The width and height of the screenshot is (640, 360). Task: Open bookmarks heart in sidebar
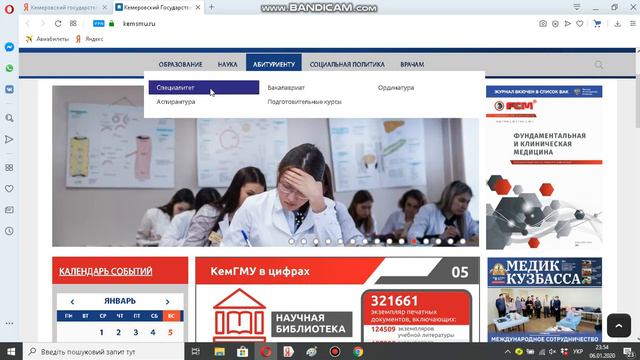9,189
